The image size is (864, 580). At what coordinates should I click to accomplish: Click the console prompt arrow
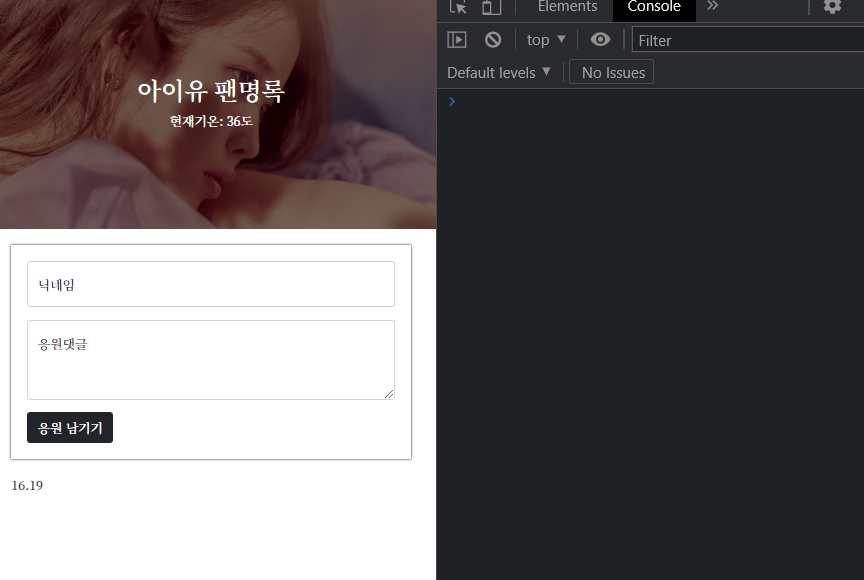pos(452,101)
